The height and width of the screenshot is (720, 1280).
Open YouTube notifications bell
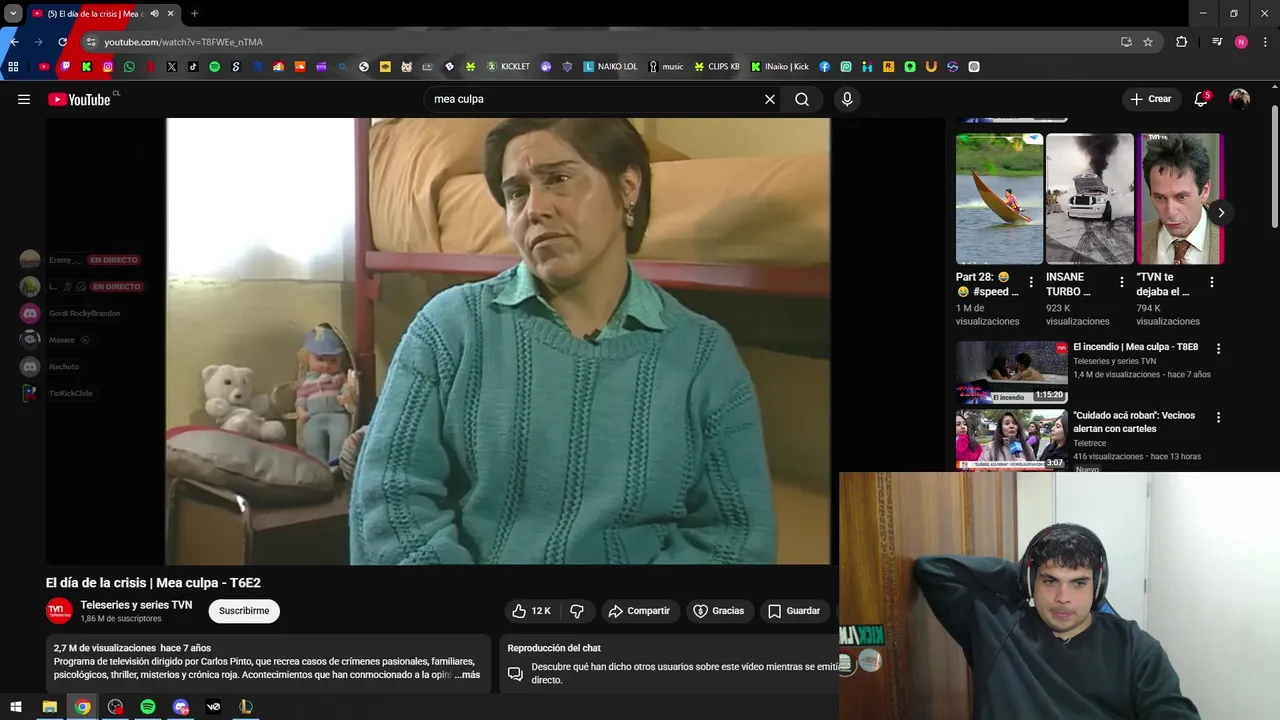1201,99
